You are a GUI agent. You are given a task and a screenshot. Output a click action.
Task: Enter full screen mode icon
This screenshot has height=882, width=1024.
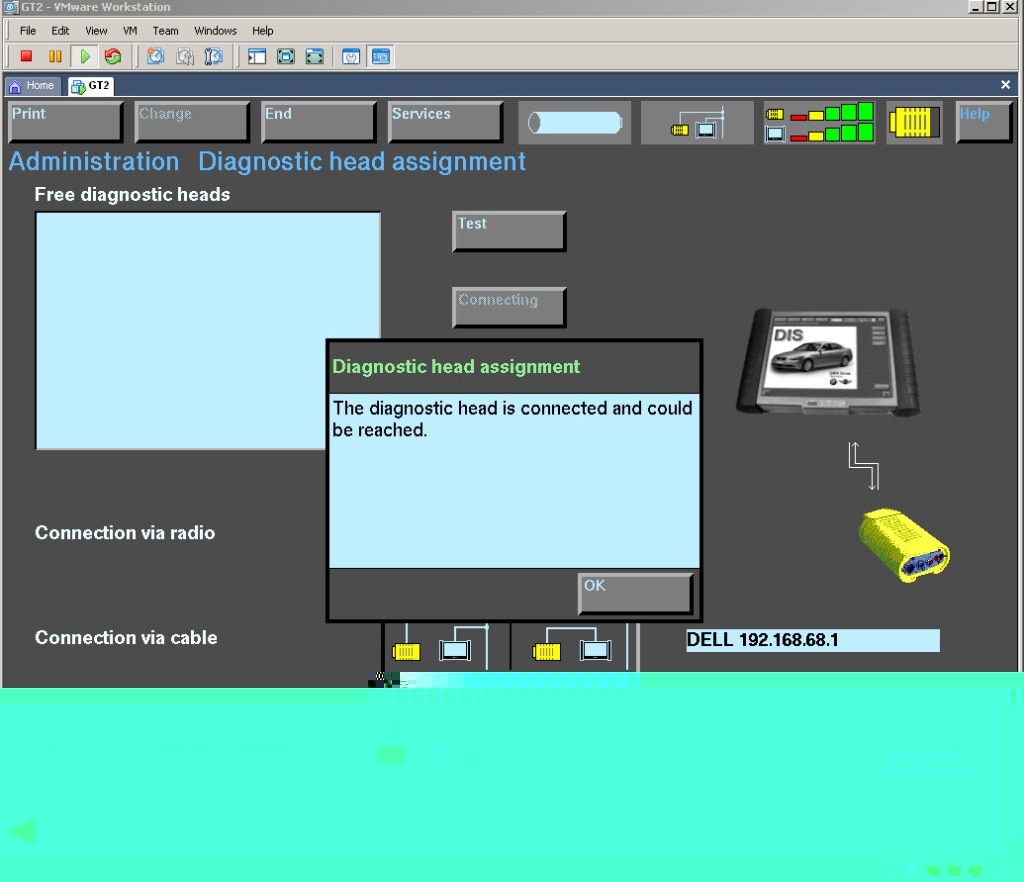(286, 57)
